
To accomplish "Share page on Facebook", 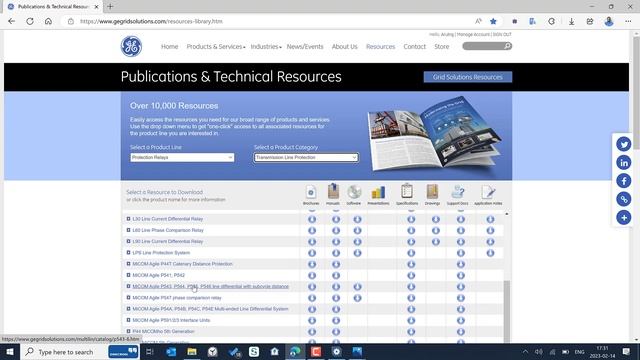I will [624, 181].
